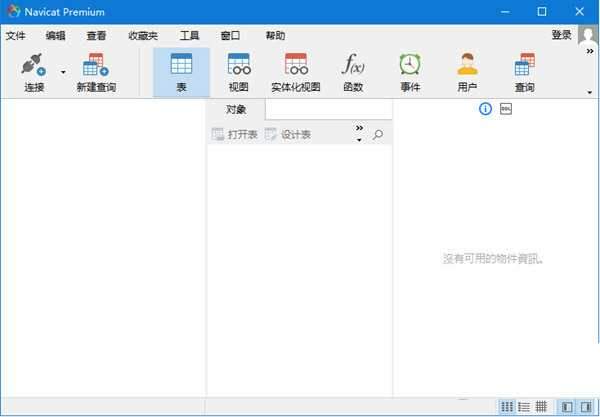Open the User (用户) management icon
Viewport: 600px width, 417px height.
coord(467,68)
